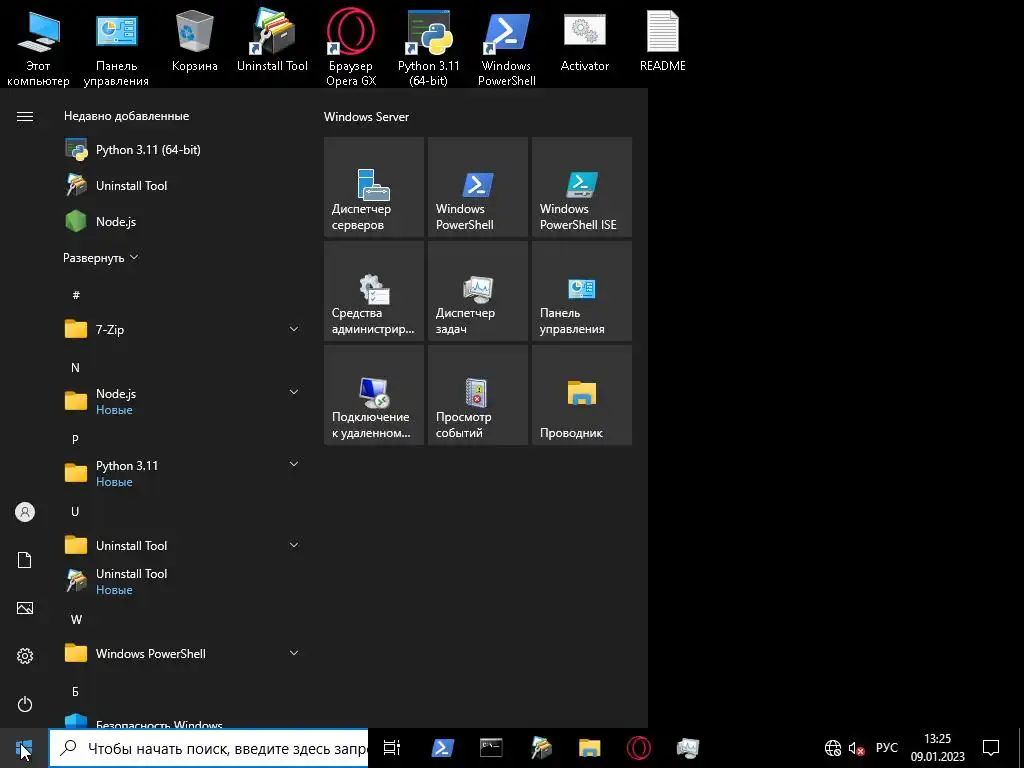
Task: Click the P letter header in the app list
Action: (x=75, y=440)
